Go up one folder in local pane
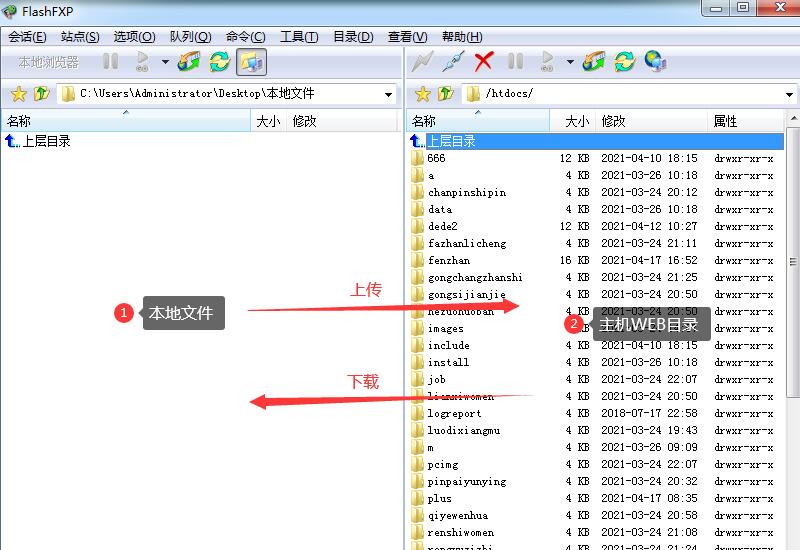 click(41, 94)
